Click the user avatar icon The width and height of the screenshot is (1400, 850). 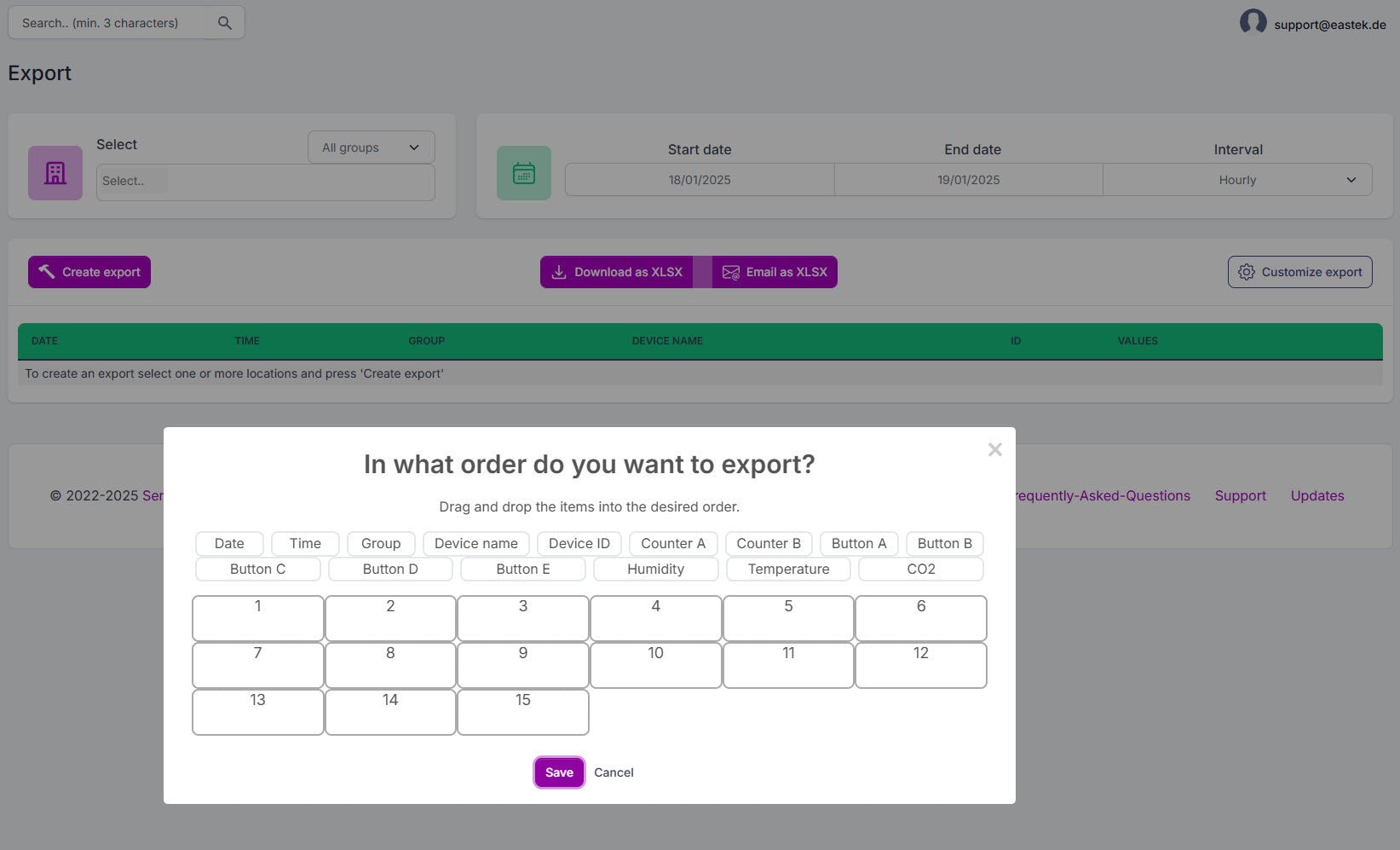pyautogui.click(x=1253, y=22)
